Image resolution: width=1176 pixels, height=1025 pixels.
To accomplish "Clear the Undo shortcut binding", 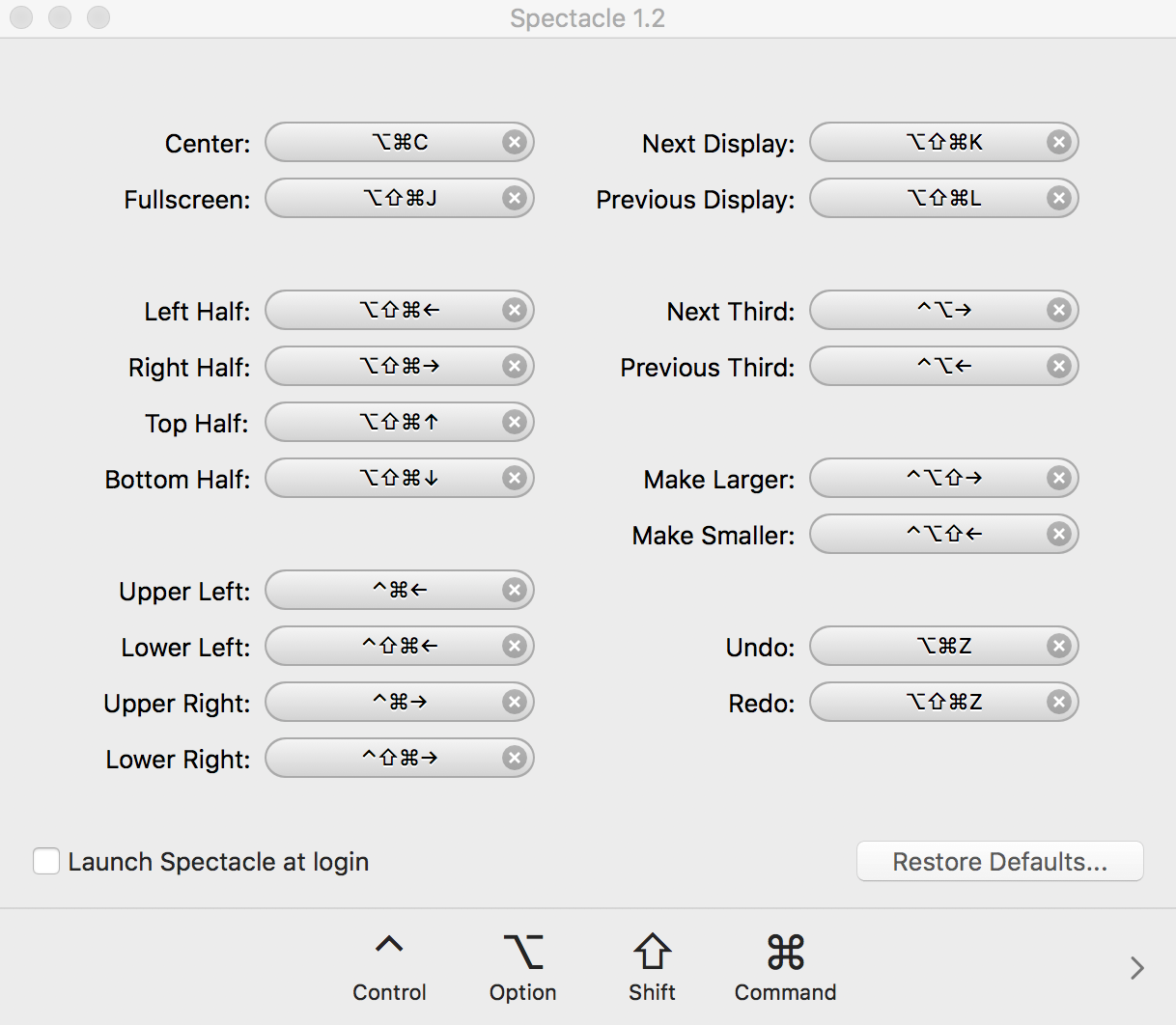I will (1059, 647).
